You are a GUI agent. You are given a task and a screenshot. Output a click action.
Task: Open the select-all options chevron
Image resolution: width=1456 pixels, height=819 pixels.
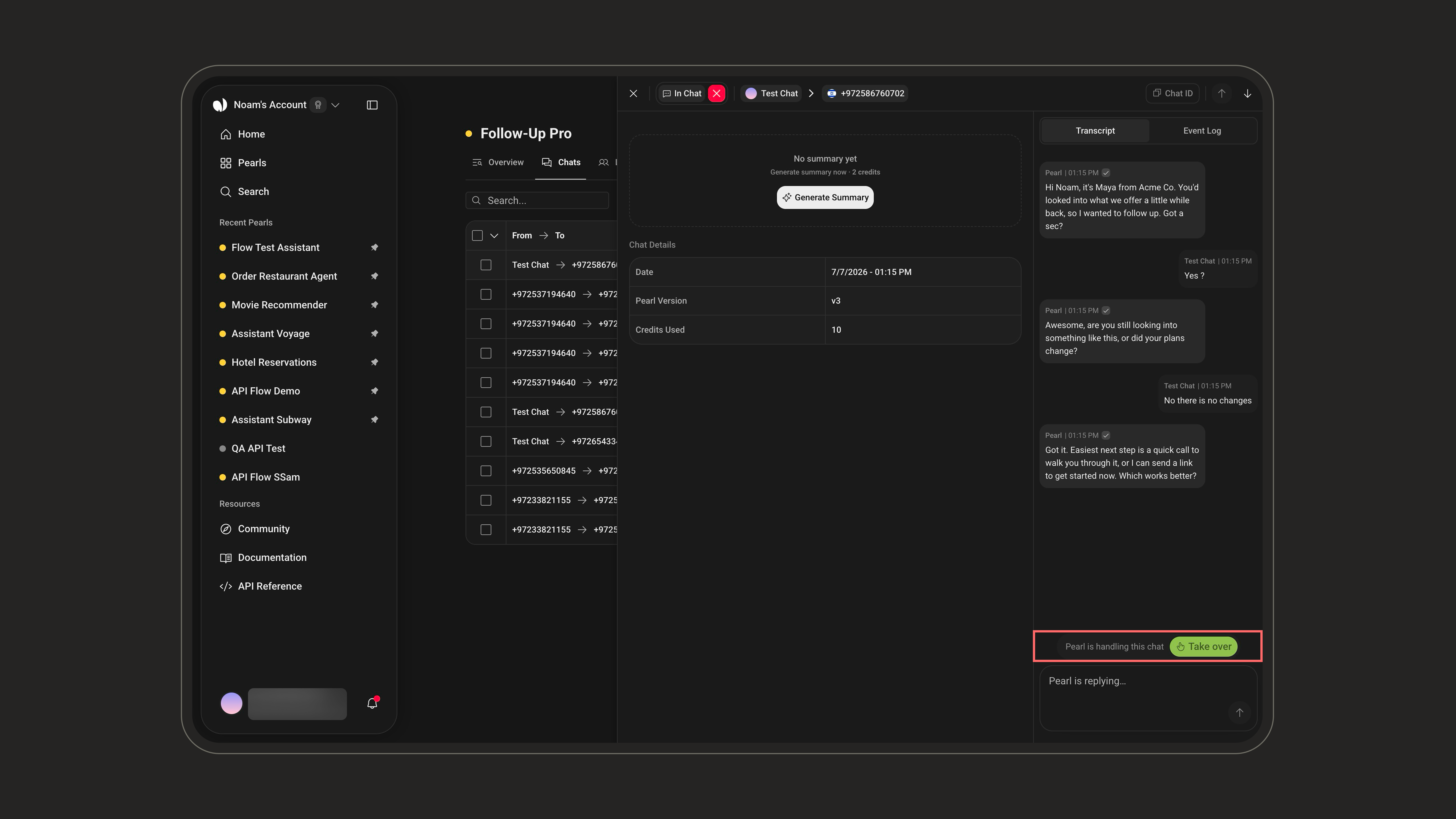click(494, 236)
